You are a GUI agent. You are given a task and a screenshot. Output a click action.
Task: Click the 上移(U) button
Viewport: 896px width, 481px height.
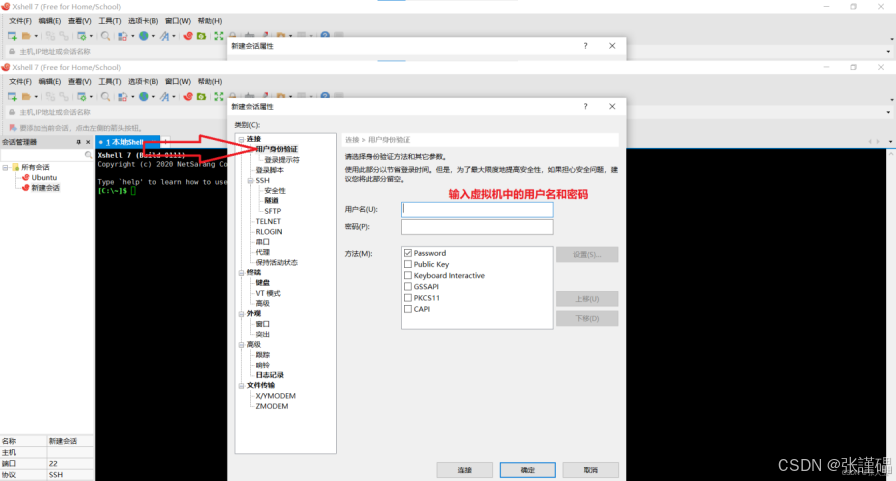click(587, 299)
